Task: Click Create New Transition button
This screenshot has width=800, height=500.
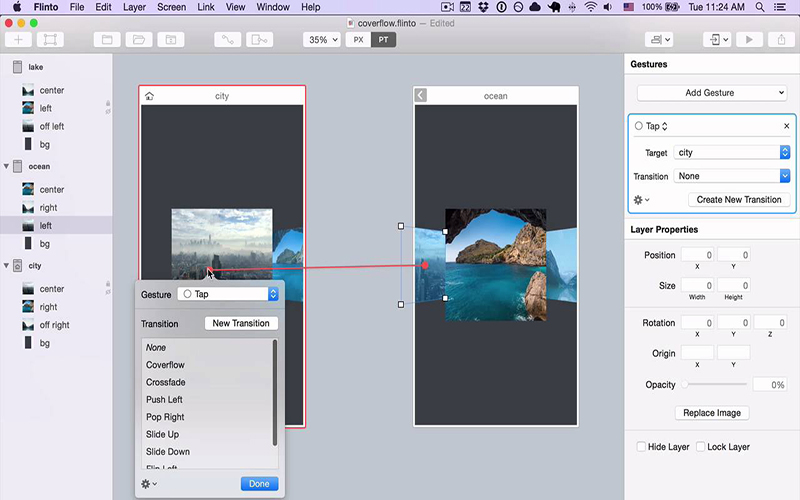Action: click(x=739, y=200)
